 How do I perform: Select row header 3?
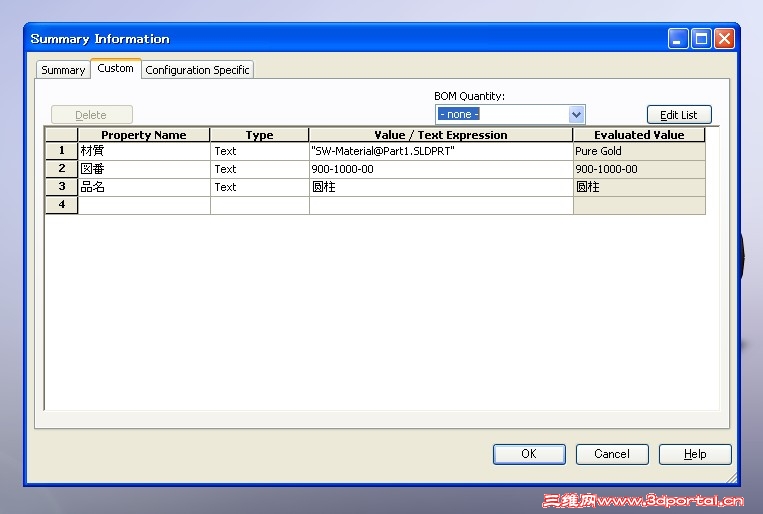[61, 187]
